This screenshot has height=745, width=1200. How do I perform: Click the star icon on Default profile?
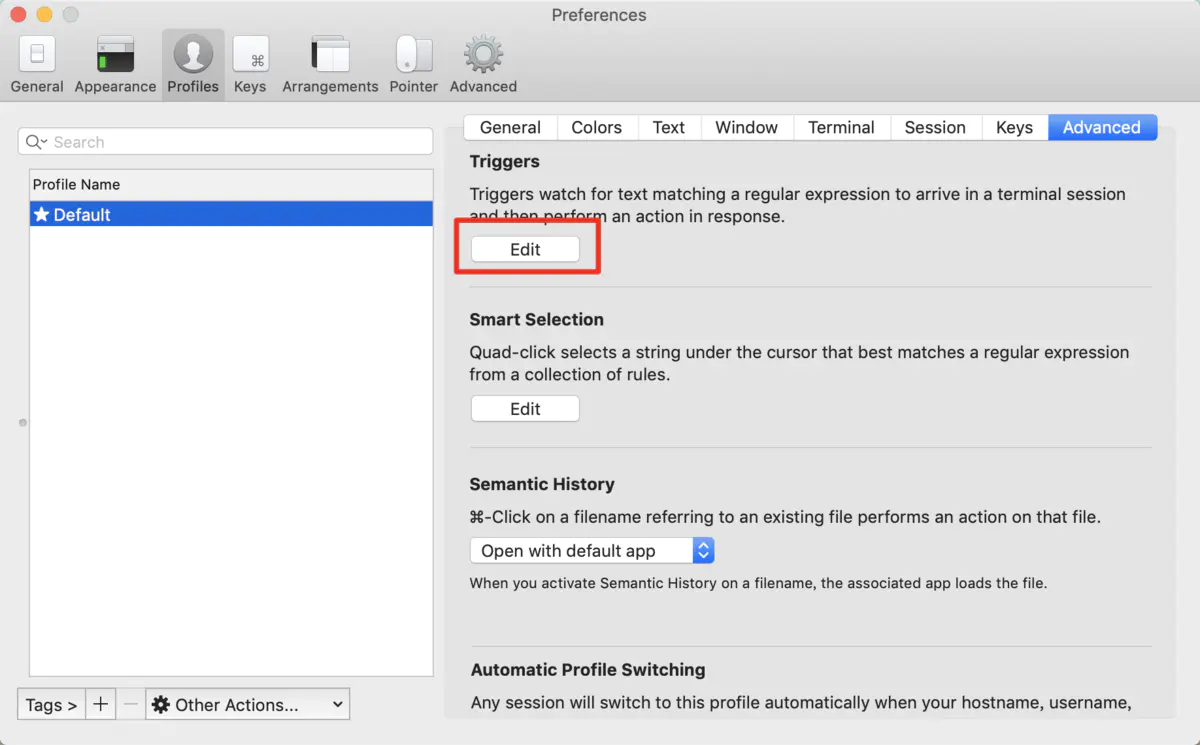(x=41, y=214)
